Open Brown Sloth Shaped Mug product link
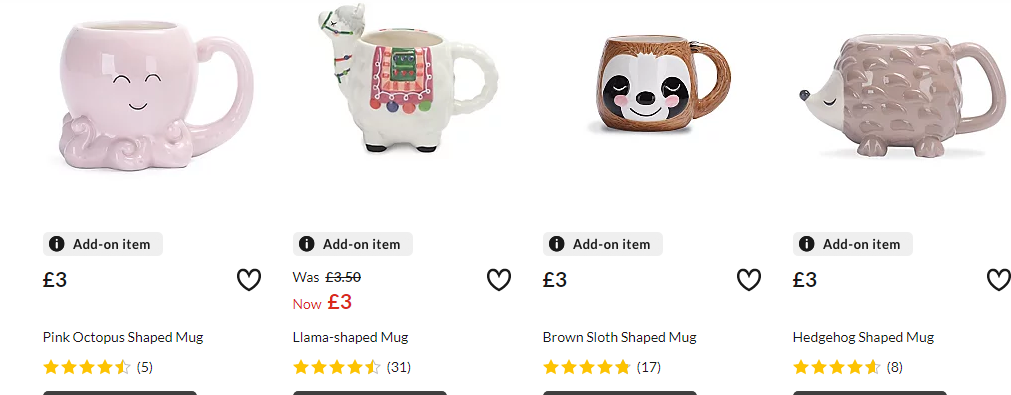Image resolution: width=1011 pixels, height=395 pixels. (620, 337)
